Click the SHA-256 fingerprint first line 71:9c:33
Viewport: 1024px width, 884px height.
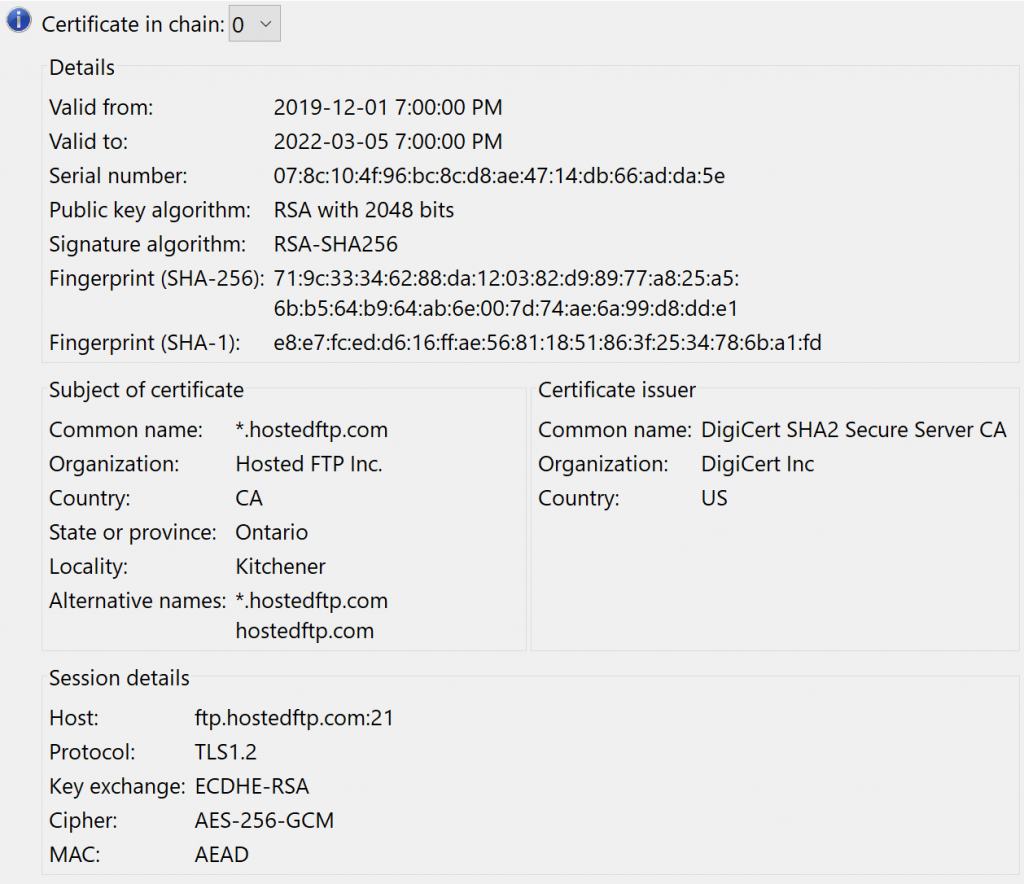[x=506, y=279]
